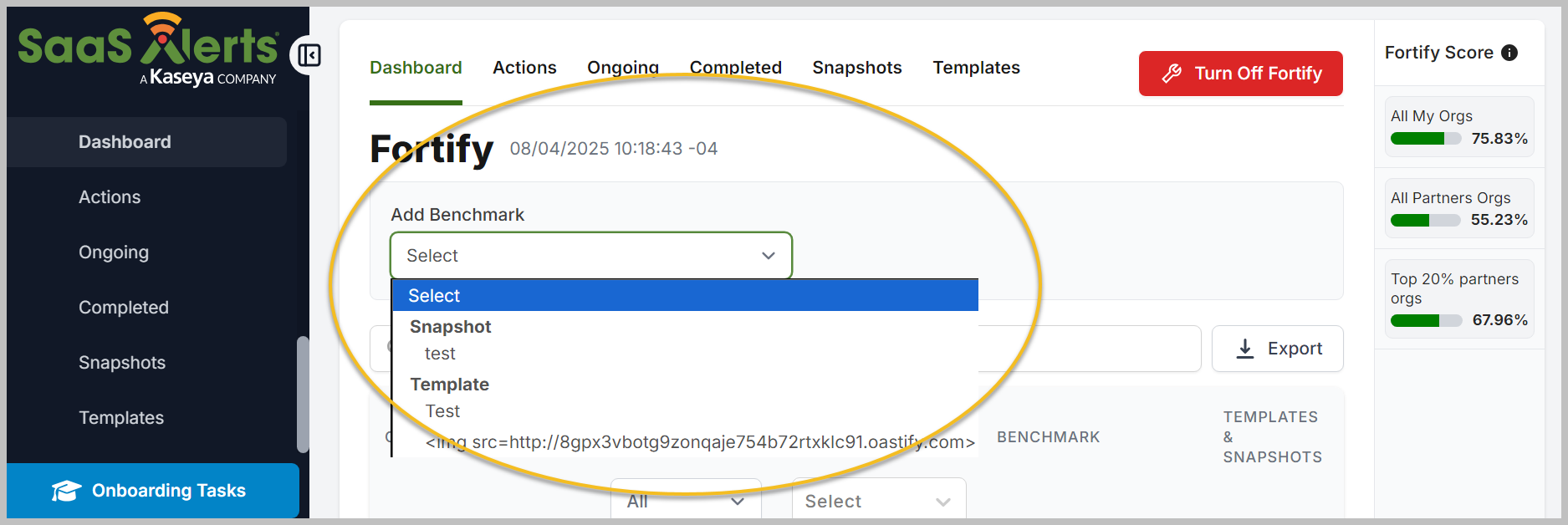The height and width of the screenshot is (525, 1568).
Task: Open the lower Select filter dropdown
Action: [878, 501]
